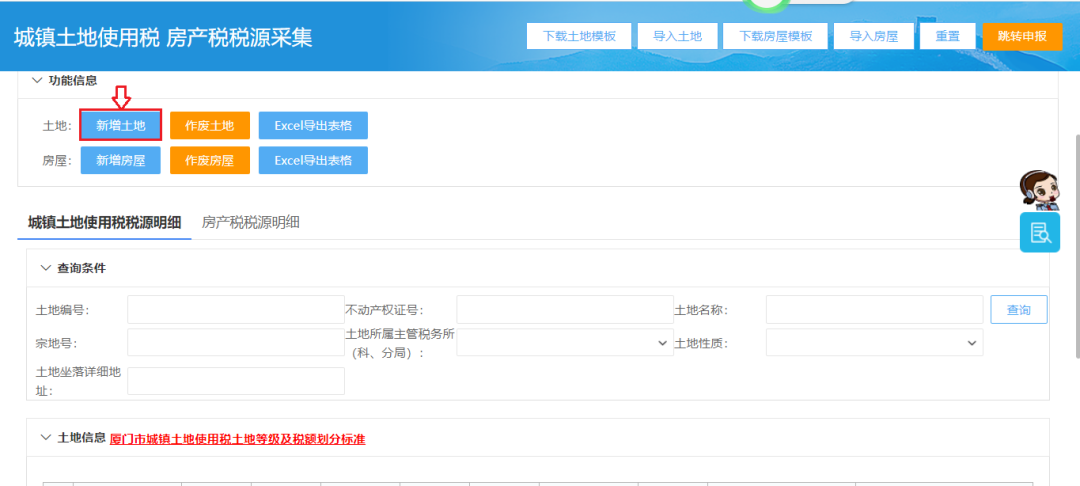Switch to 城镇土地使用税税源明细 tab
The width and height of the screenshot is (1080, 486).
(105, 222)
